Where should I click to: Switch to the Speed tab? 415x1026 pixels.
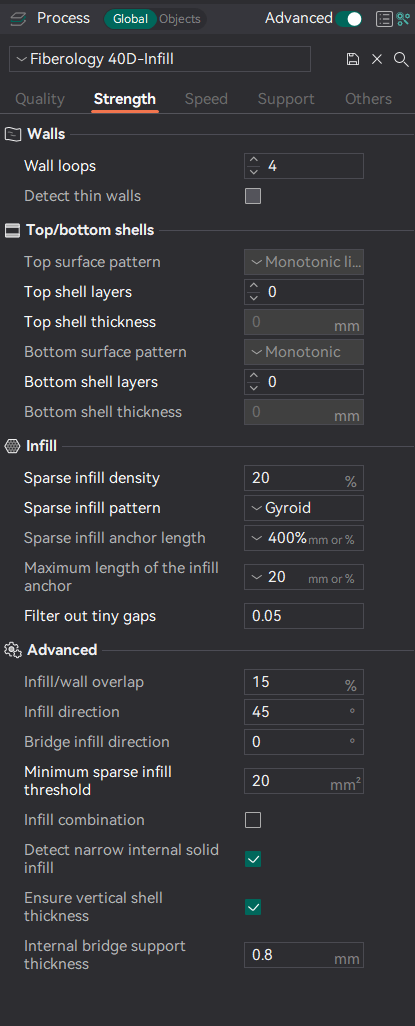[x=206, y=99]
